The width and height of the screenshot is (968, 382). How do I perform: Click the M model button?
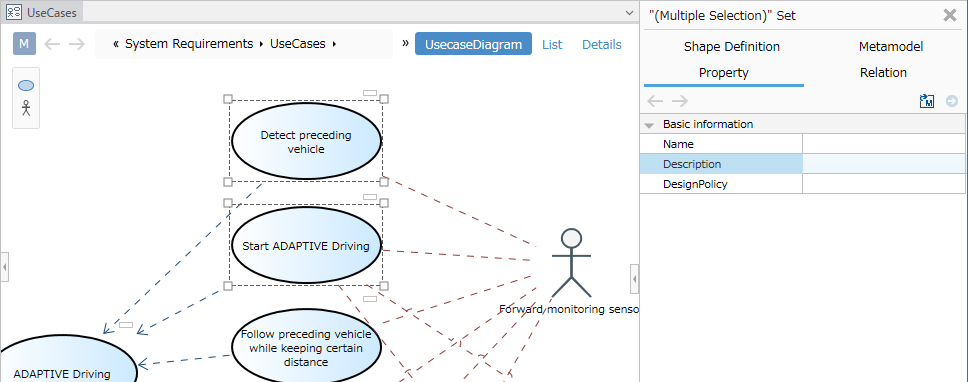coord(24,44)
